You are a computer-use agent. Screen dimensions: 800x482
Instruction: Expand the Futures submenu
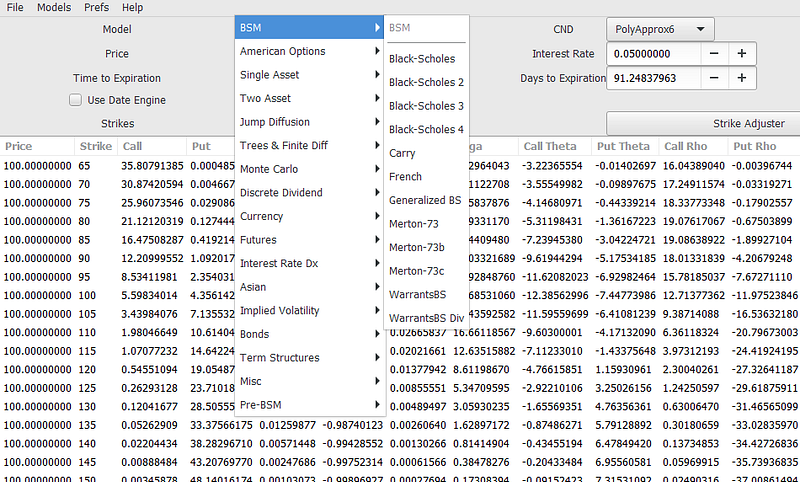click(309, 240)
